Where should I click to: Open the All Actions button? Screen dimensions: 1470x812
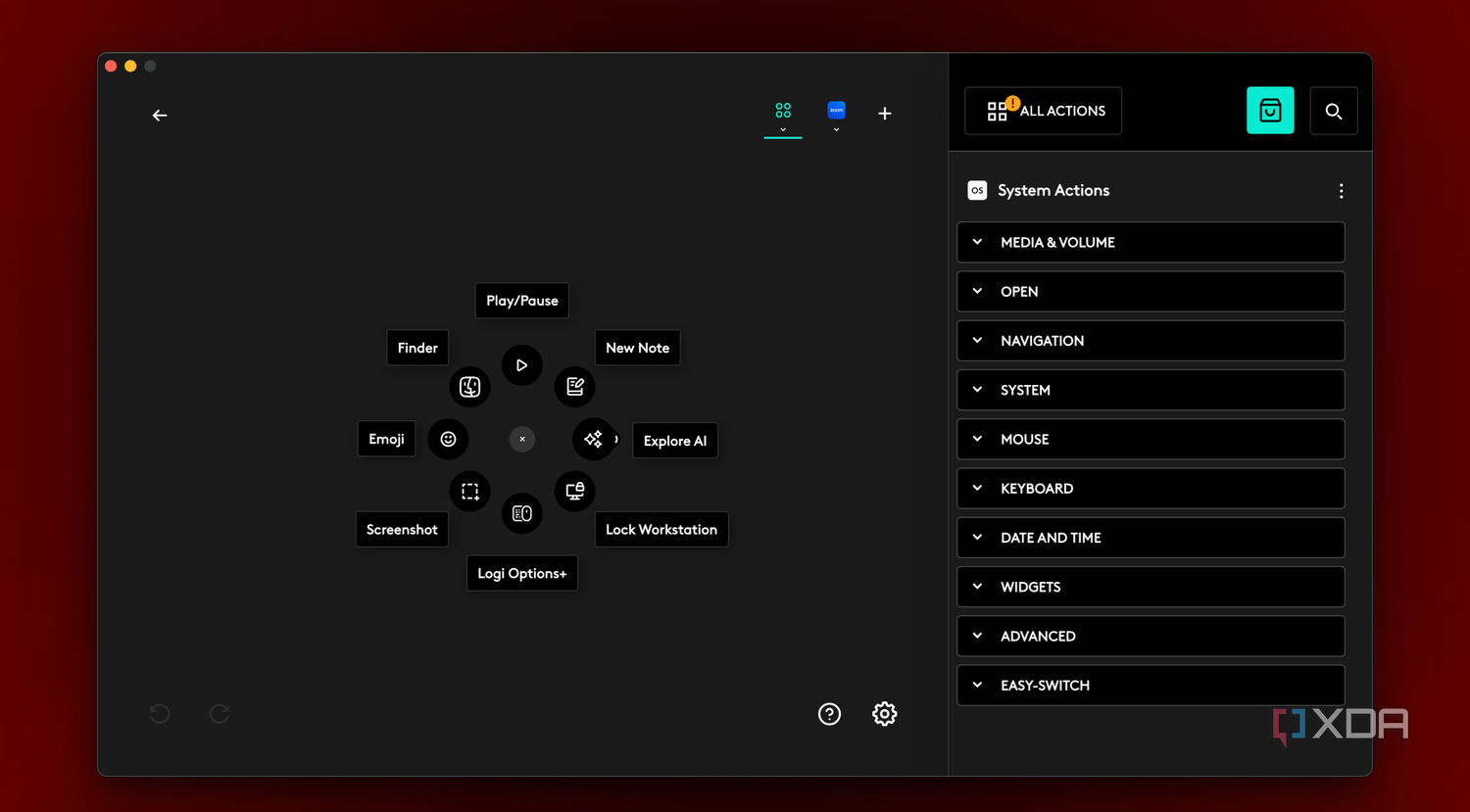1044,111
